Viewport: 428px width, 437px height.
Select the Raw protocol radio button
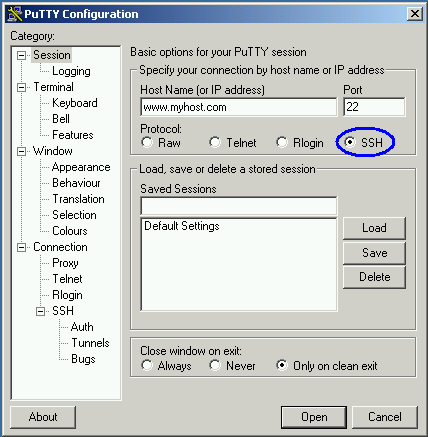pyautogui.click(x=147, y=142)
